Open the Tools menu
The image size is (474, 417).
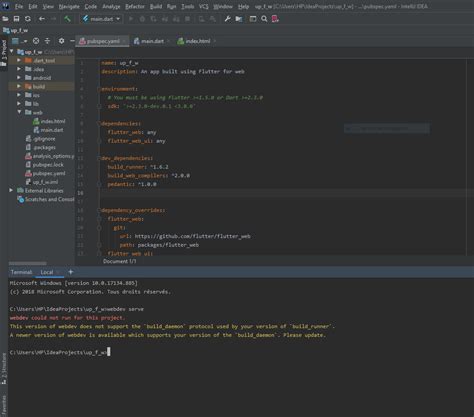point(188,6)
